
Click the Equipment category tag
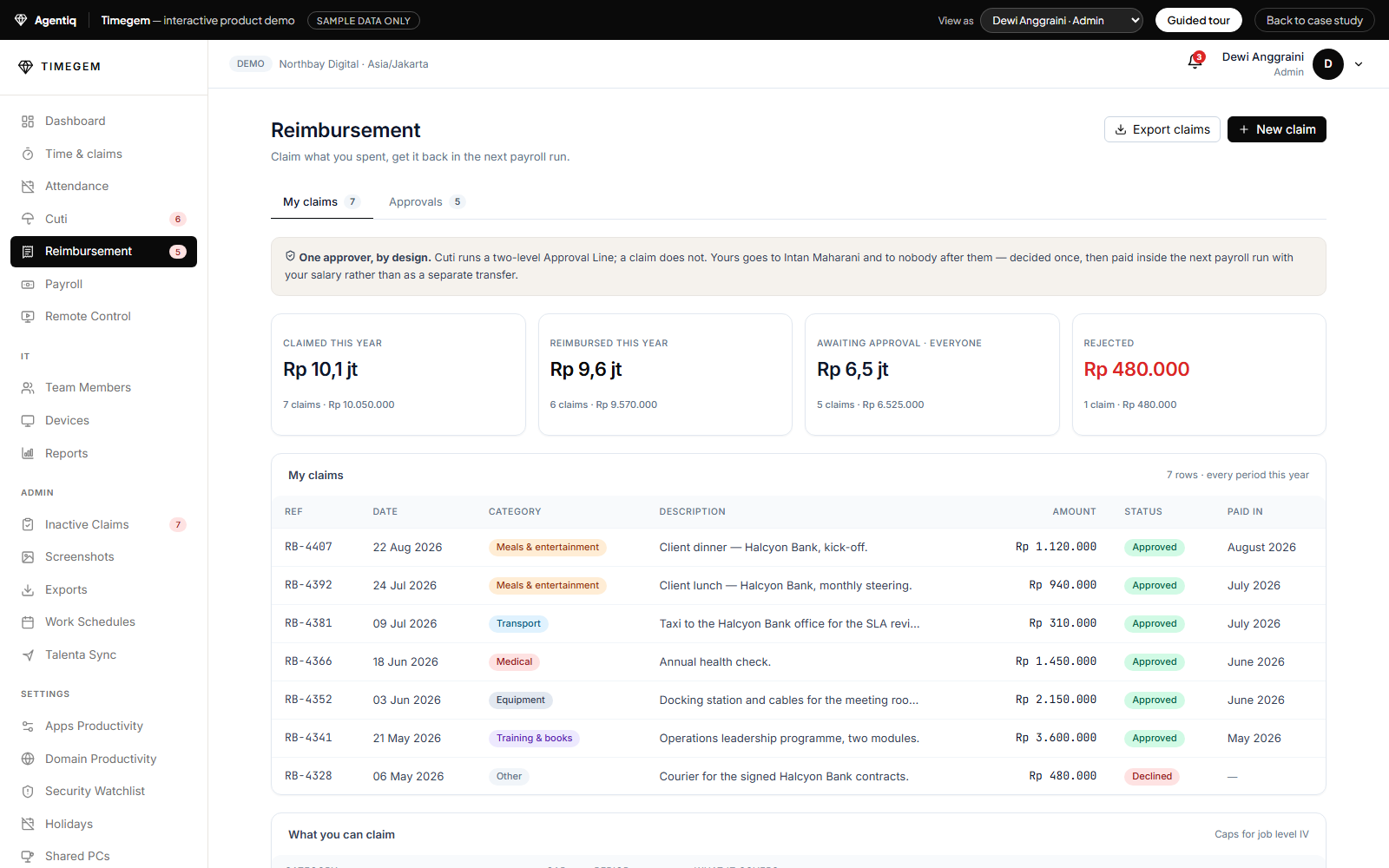[521, 700]
